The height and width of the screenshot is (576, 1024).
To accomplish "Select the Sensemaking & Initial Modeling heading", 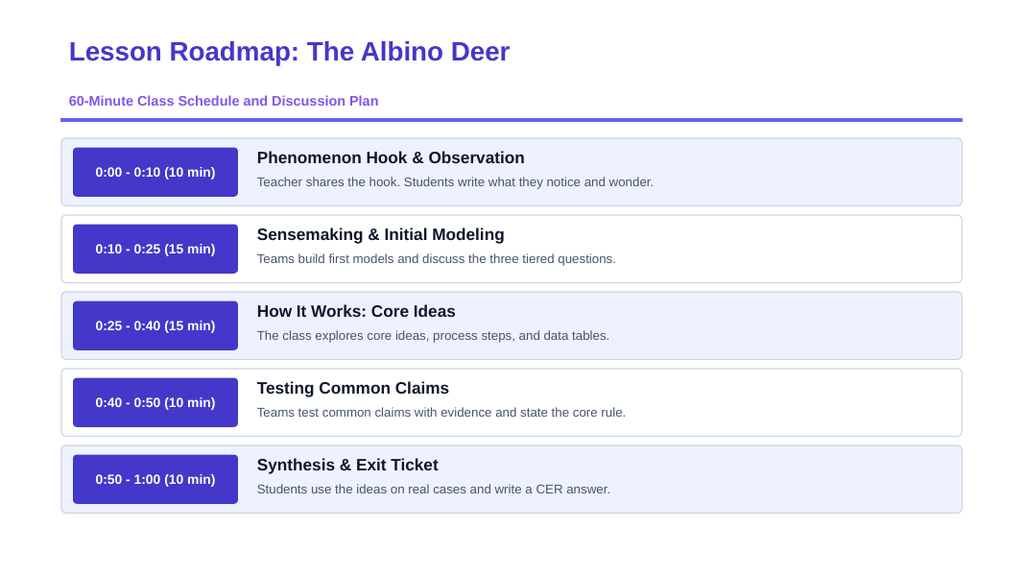I will tap(381, 234).
